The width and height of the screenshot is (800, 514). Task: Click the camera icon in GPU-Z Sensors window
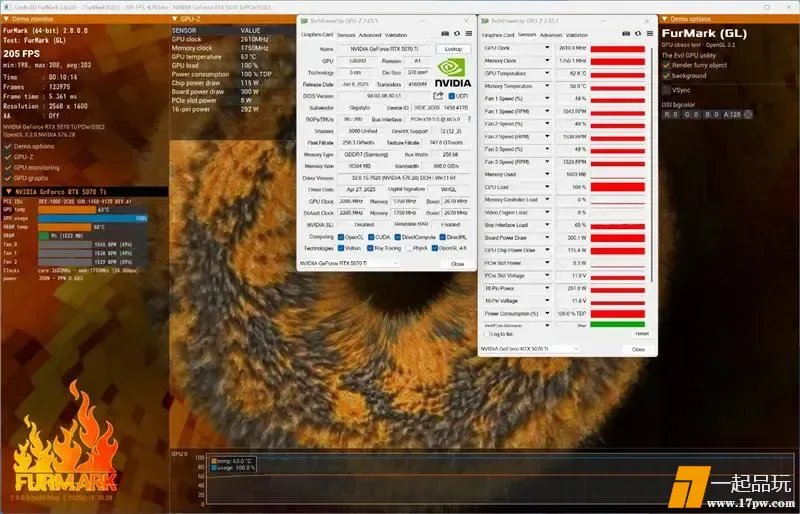pyautogui.click(x=626, y=34)
